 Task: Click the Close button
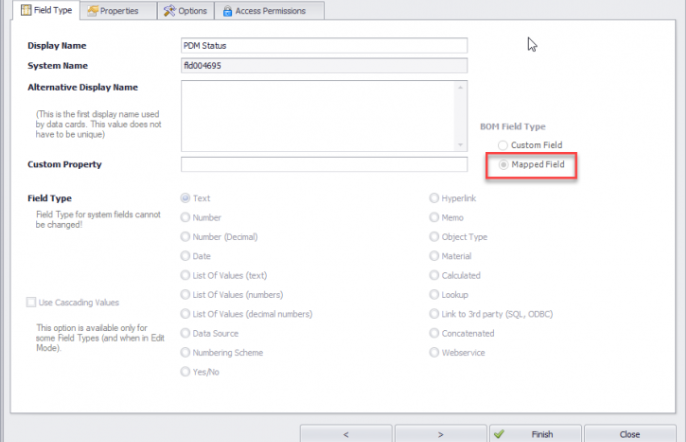point(629,434)
